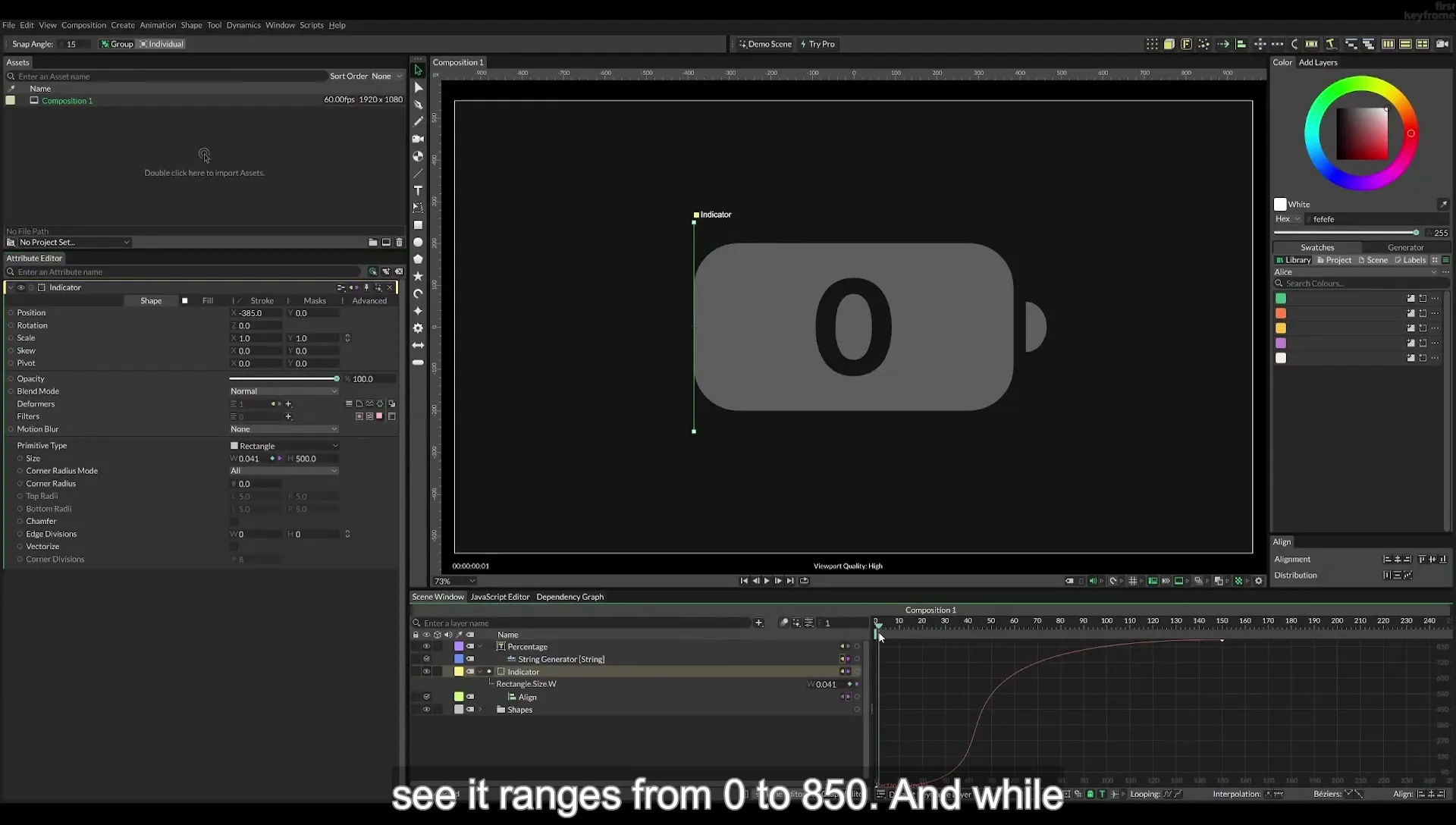This screenshot has width=1456, height=825.
Task: Click the Rectangle shape tool
Action: point(418,225)
